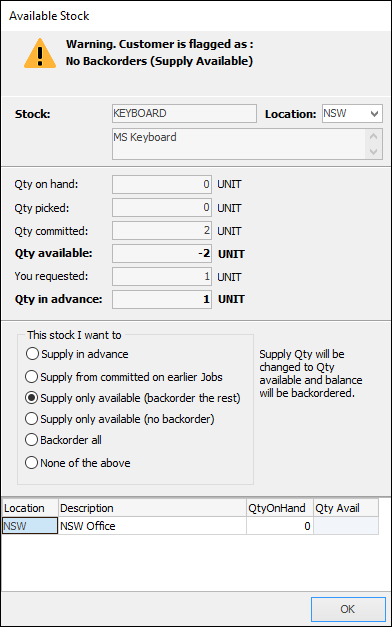Screen dimensions: 392x627
Task: Click the OK button
Action: (x=348, y=609)
